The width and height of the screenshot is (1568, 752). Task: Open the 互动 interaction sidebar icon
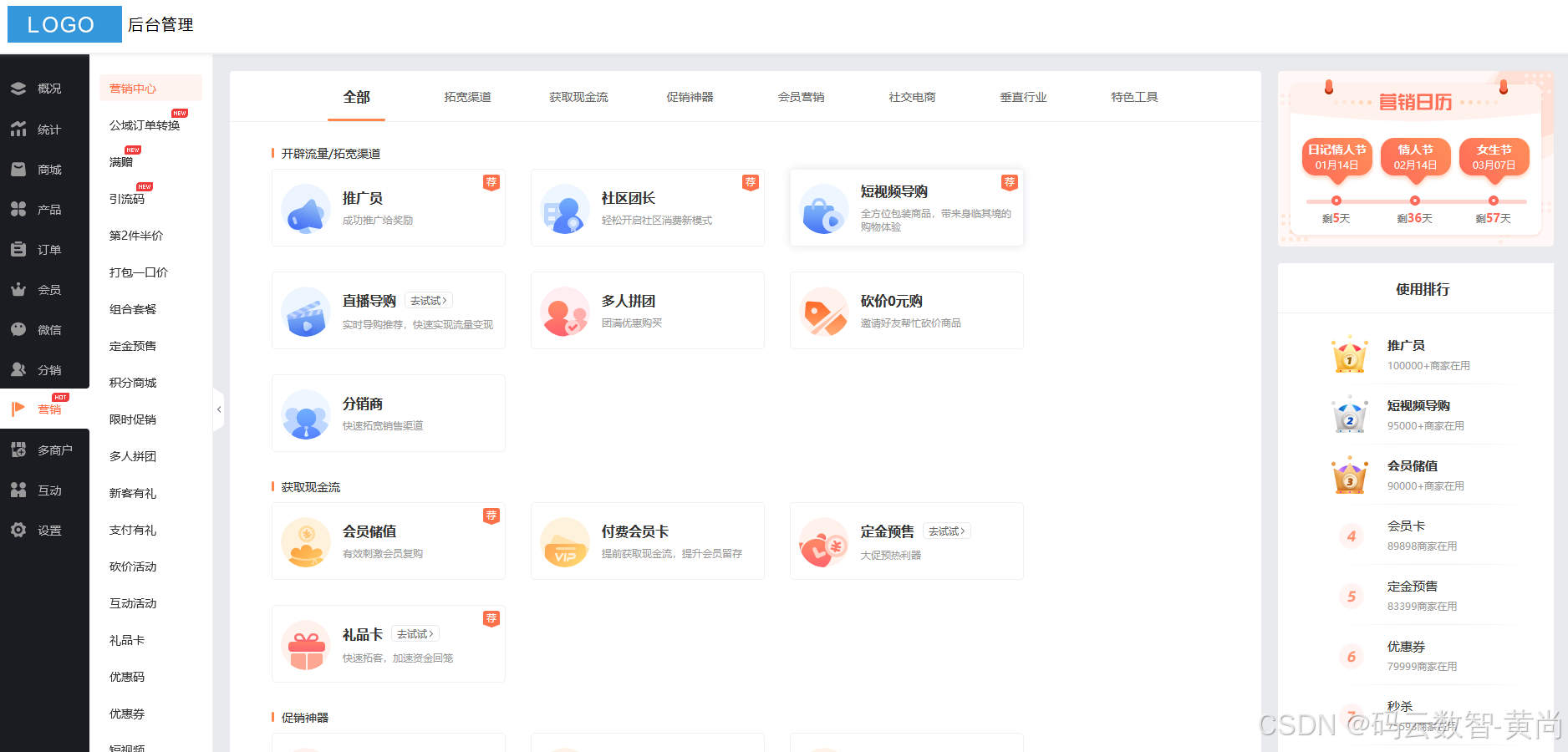[18, 490]
